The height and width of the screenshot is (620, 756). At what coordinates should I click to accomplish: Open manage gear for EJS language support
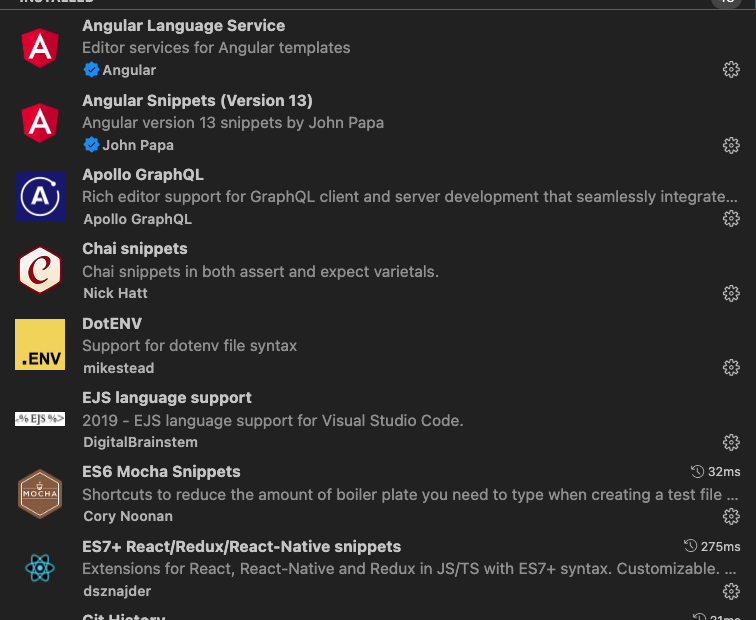(x=731, y=442)
